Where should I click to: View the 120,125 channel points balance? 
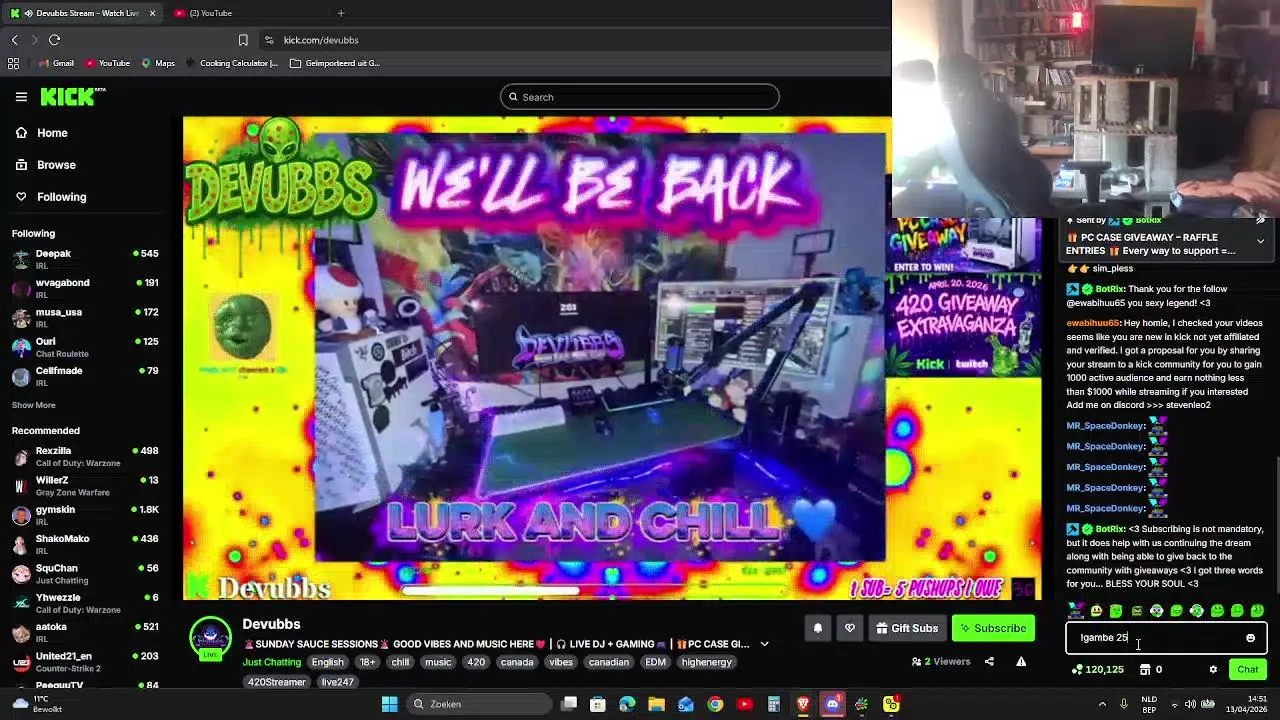1097,670
